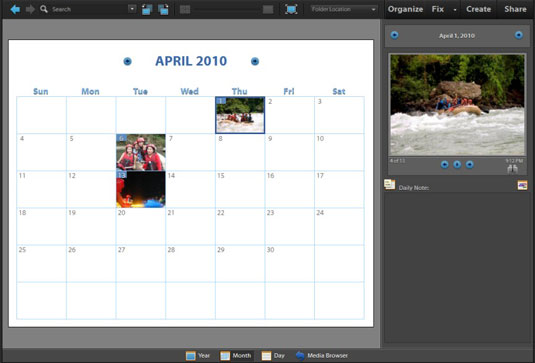Click the next day arrow in right panel
Screen dimensions: 535x363
click(519, 35)
